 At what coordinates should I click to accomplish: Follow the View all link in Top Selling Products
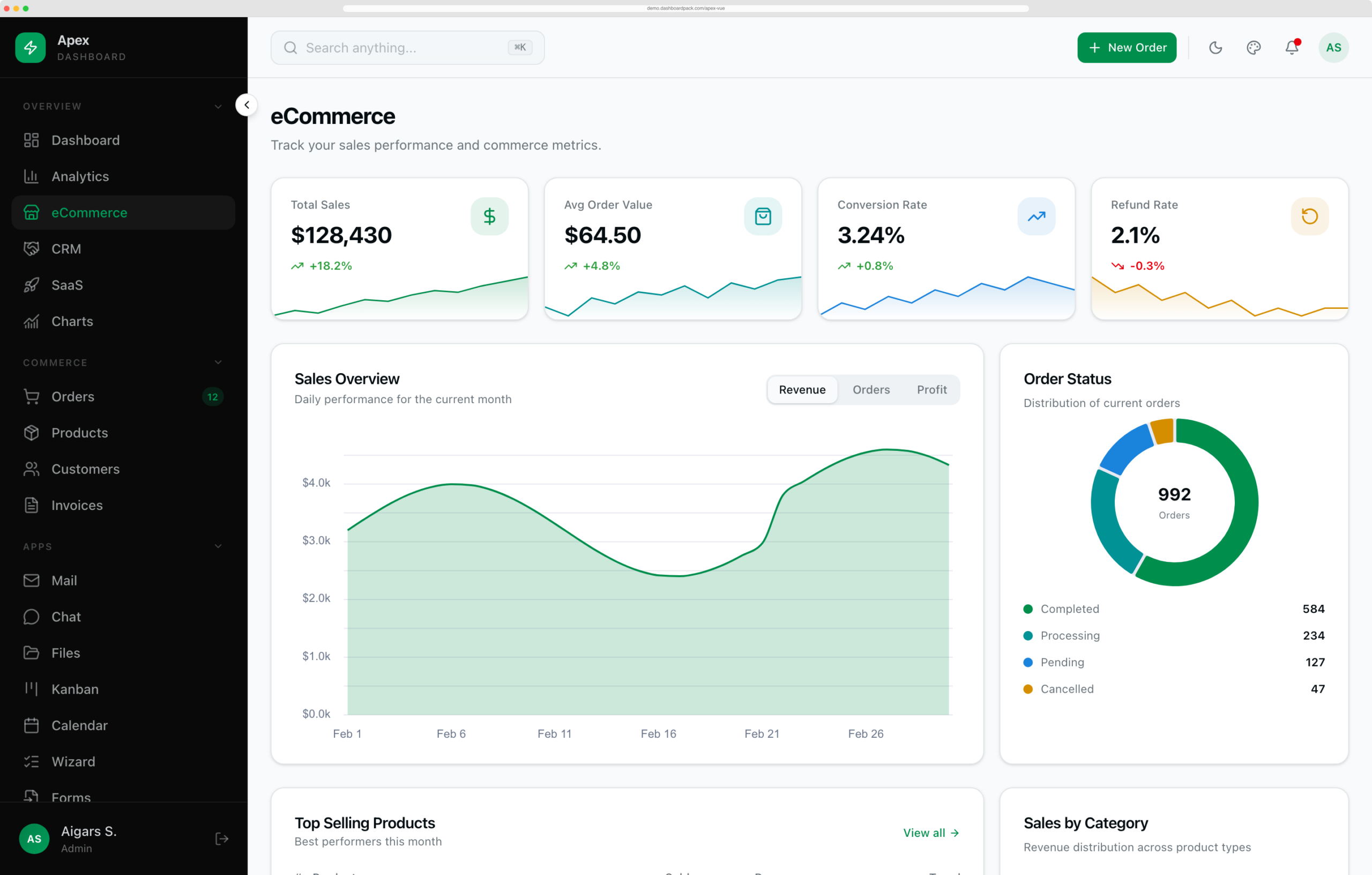931,833
